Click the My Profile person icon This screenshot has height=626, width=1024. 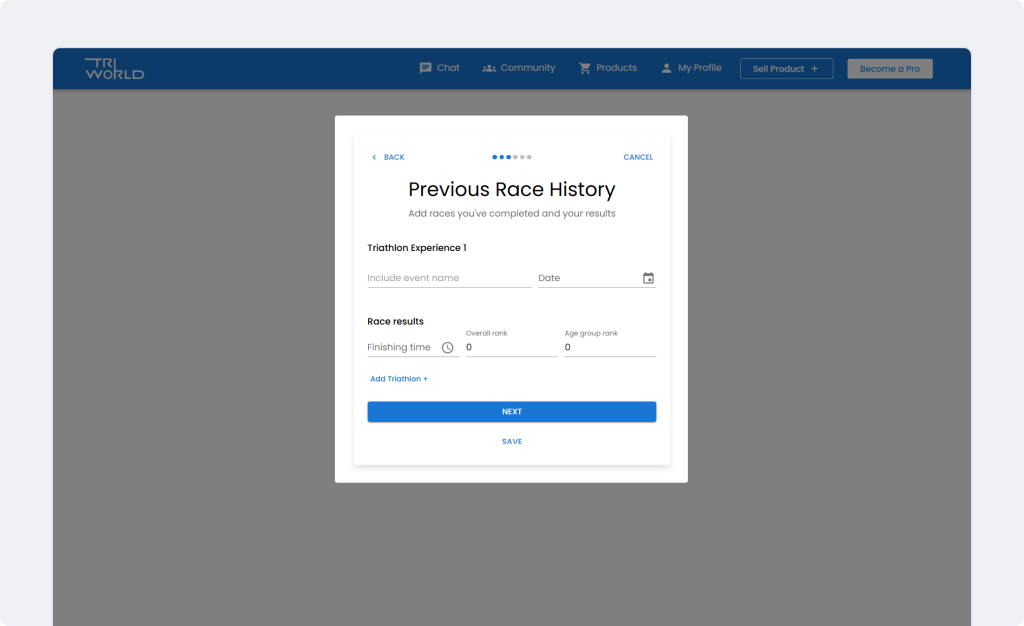pos(666,68)
